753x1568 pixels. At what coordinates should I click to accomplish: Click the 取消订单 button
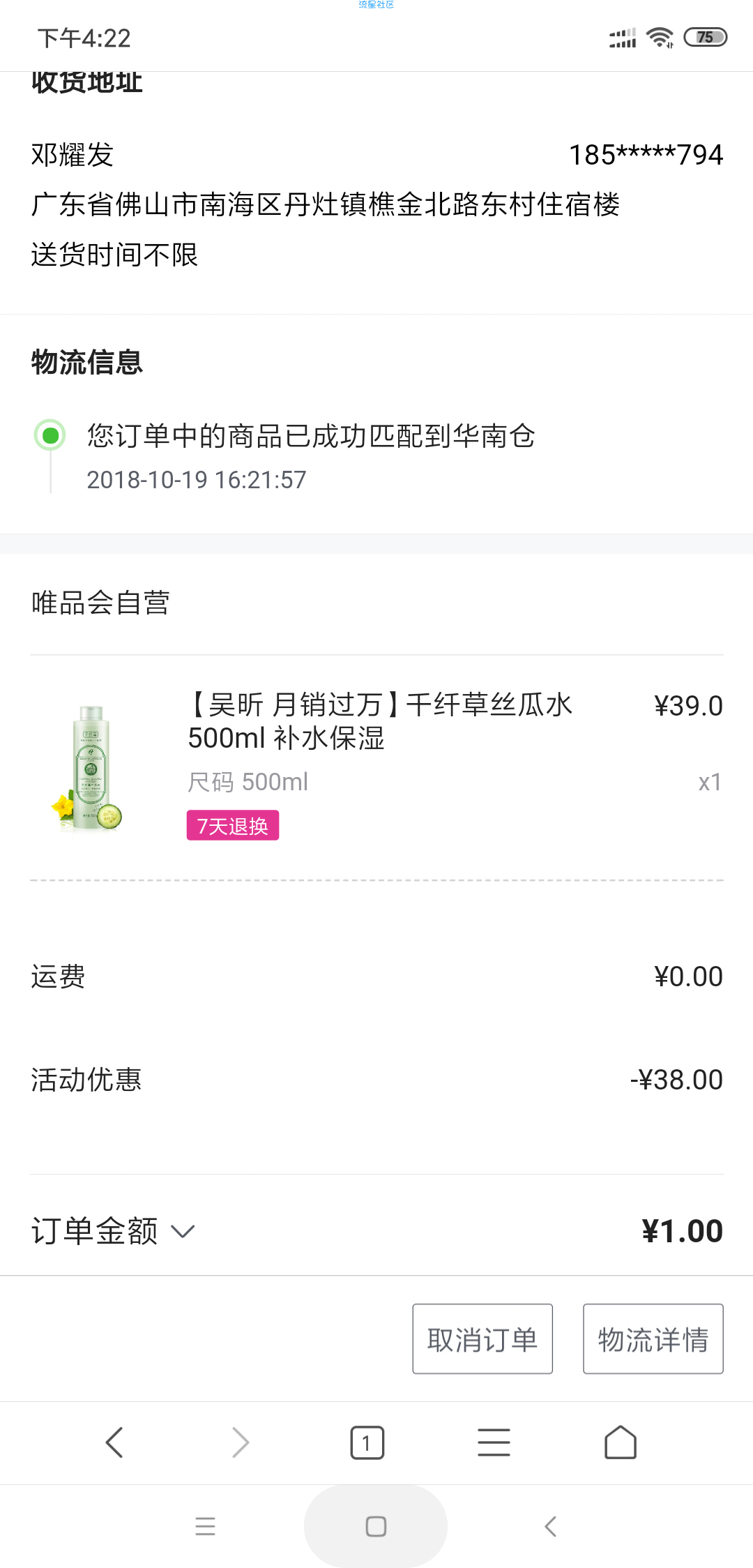tap(482, 1339)
